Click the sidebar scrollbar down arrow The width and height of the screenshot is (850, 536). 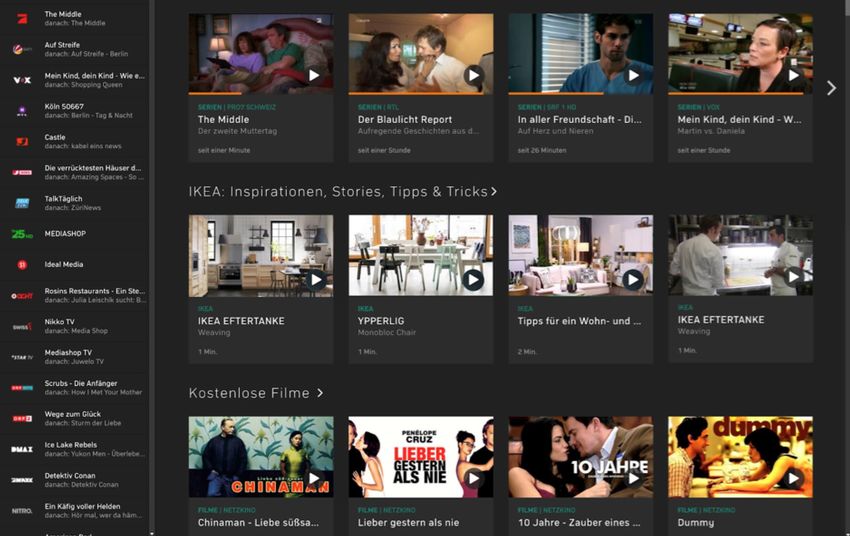pyautogui.click(x=151, y=533)
